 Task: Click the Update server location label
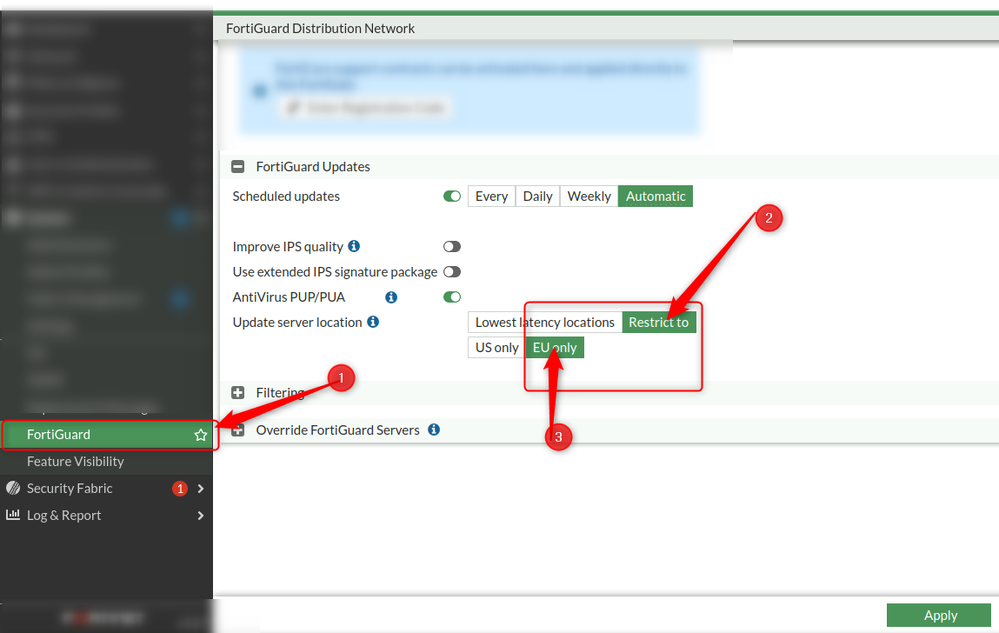click(297, 322)
